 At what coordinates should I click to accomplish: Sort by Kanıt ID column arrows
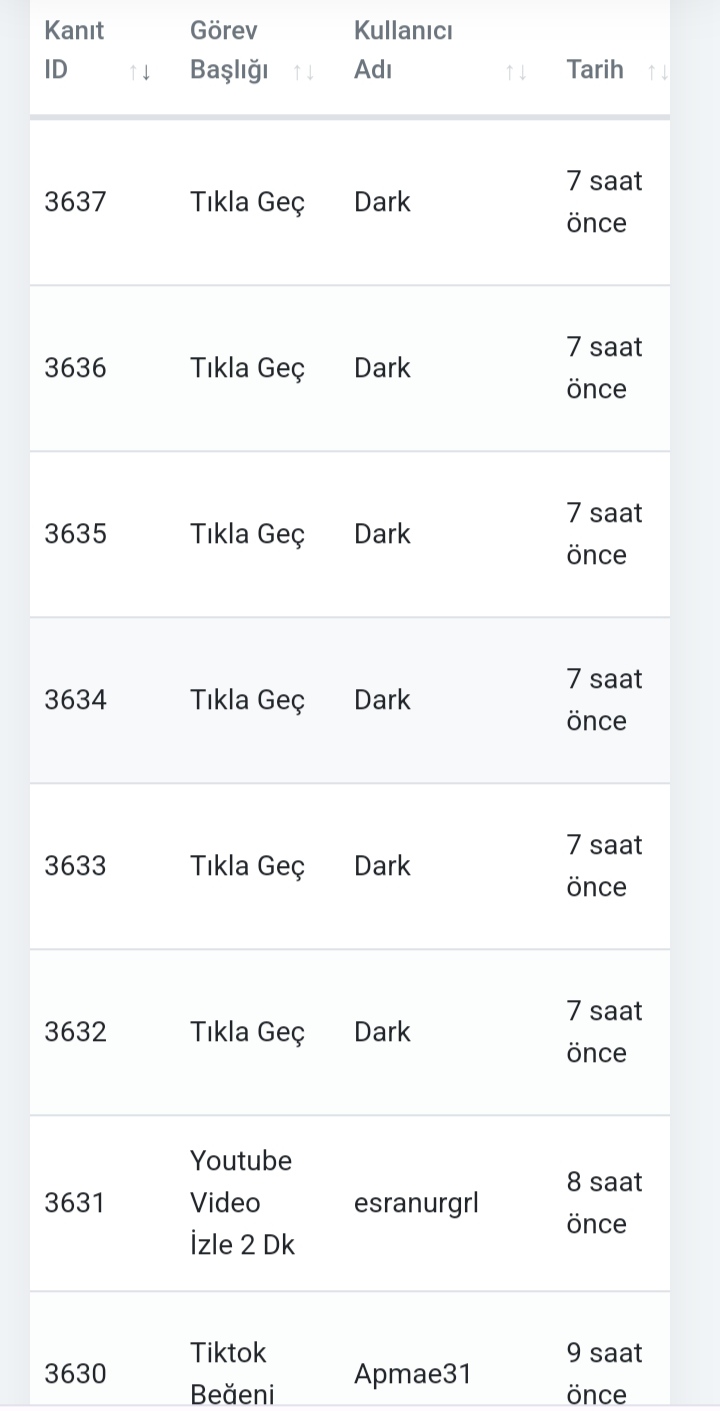click(x=140, y=72)
